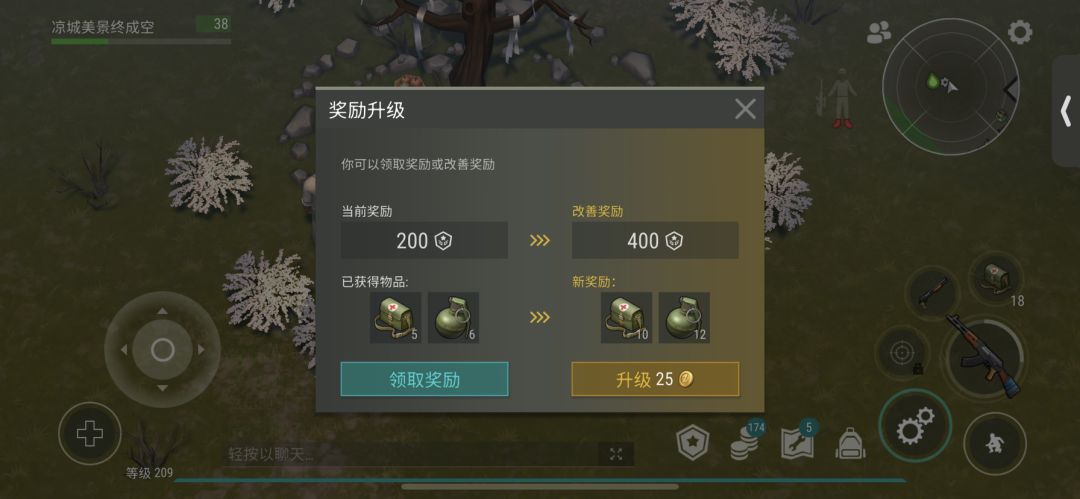Toggle crouch stance button
Viewport: 1080px width, 499px height.
(995, 444)
